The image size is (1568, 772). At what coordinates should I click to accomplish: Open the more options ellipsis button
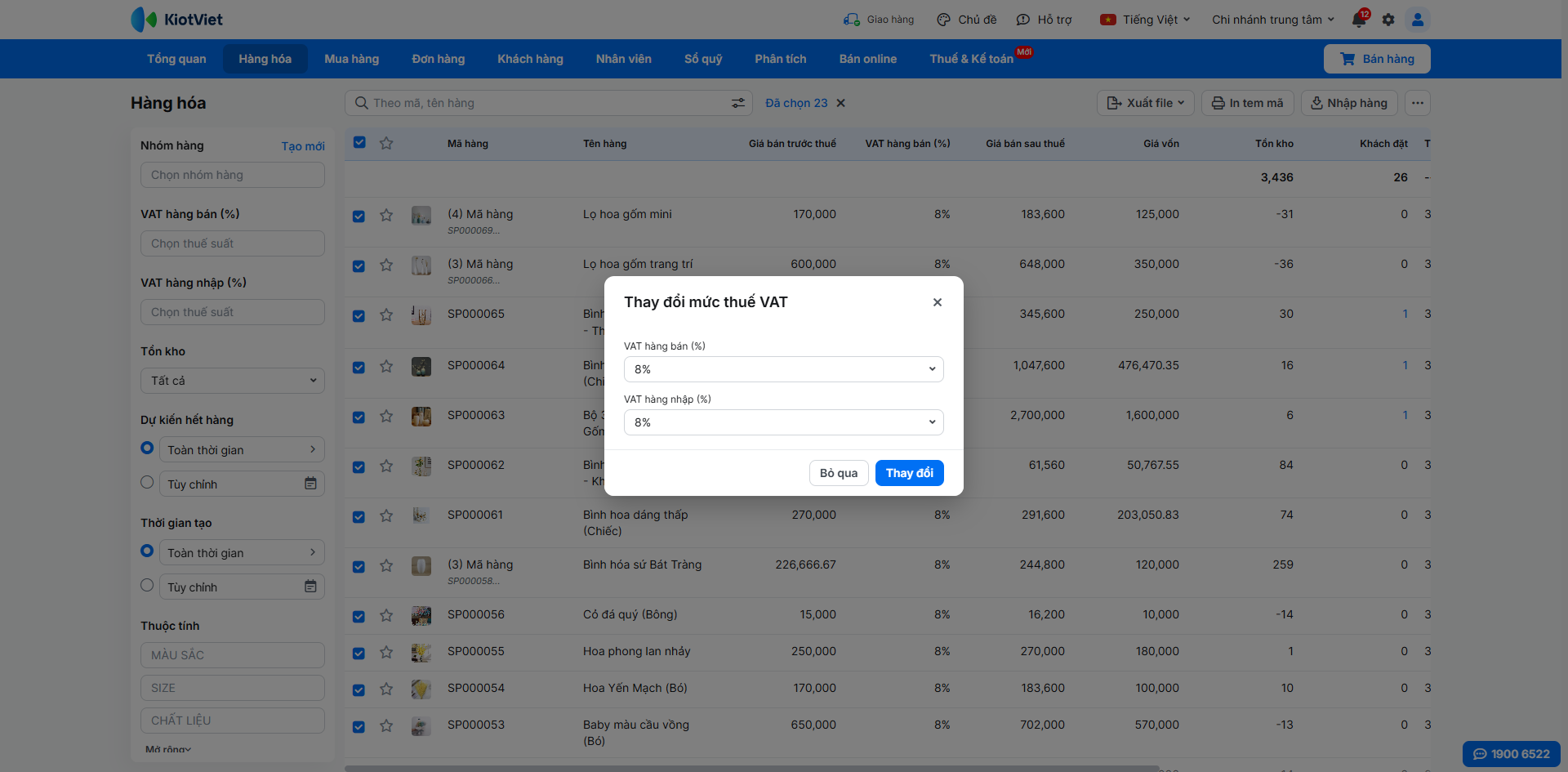click(1418, 103)
